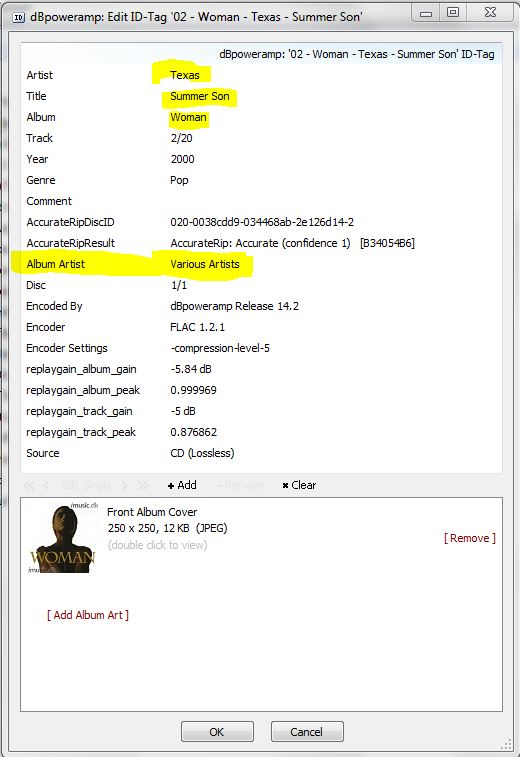Select the Disc value 1/1
This screenshot has width=520, height=757.
coord(179,285)
